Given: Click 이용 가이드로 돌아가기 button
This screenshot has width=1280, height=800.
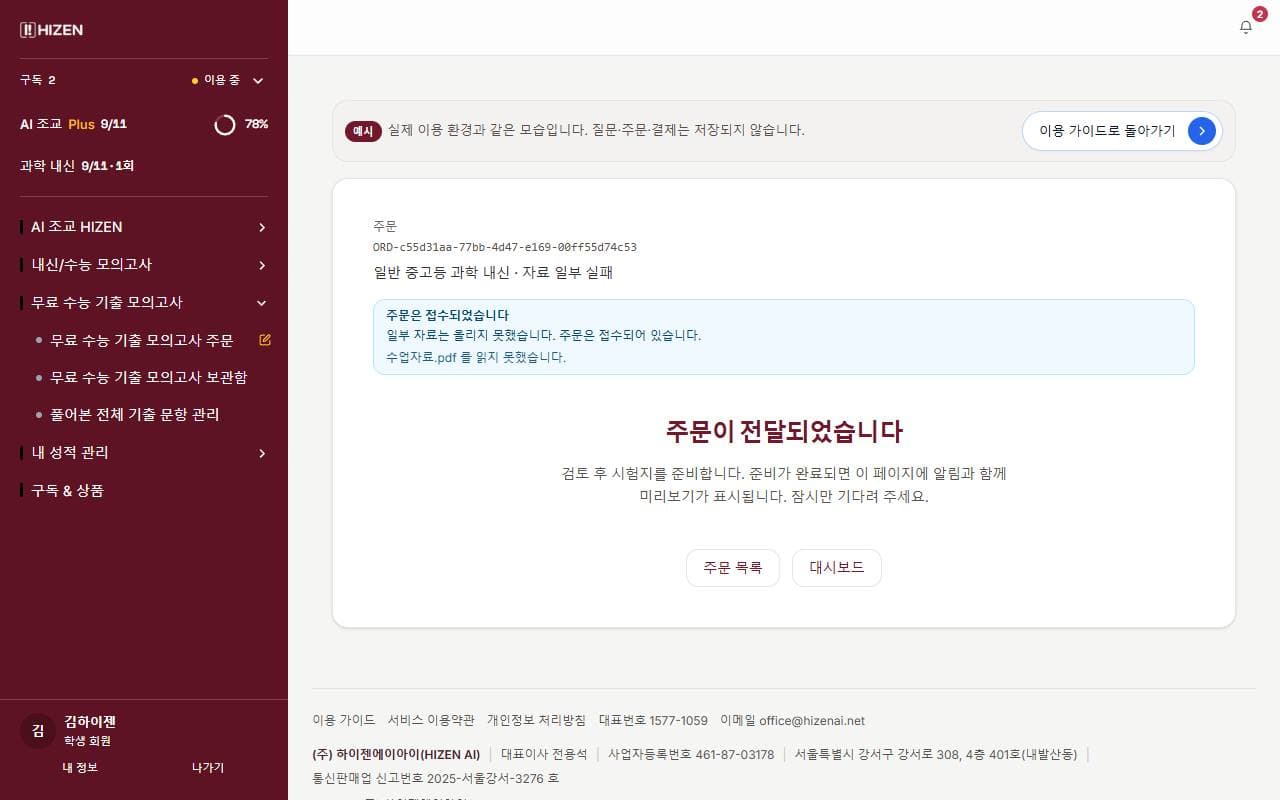Looking at the screenshot, I should [x=1122, y=131].
